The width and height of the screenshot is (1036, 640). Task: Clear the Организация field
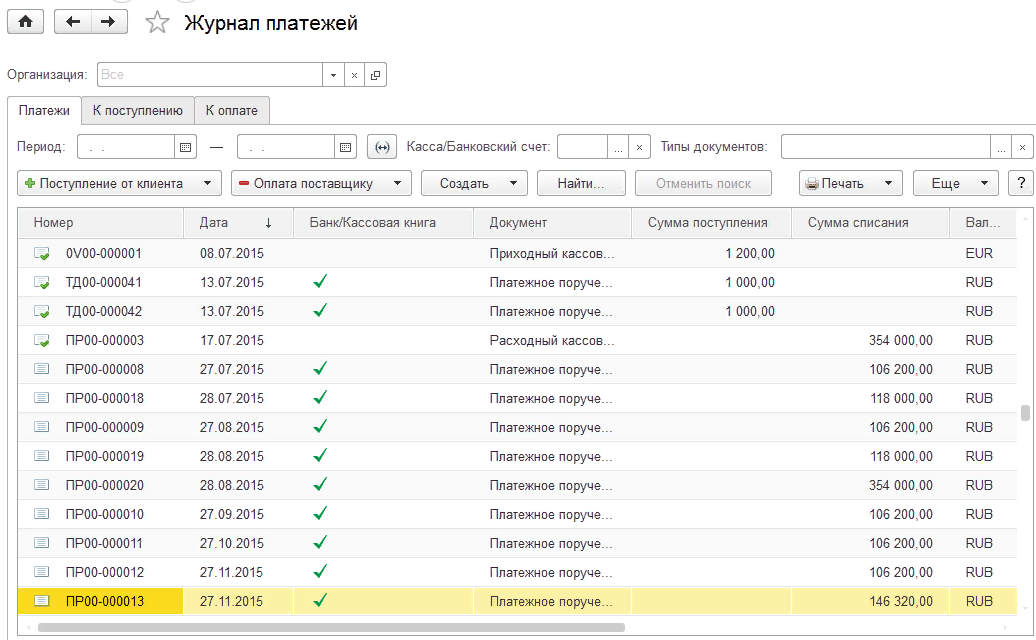tap(354, 75)
